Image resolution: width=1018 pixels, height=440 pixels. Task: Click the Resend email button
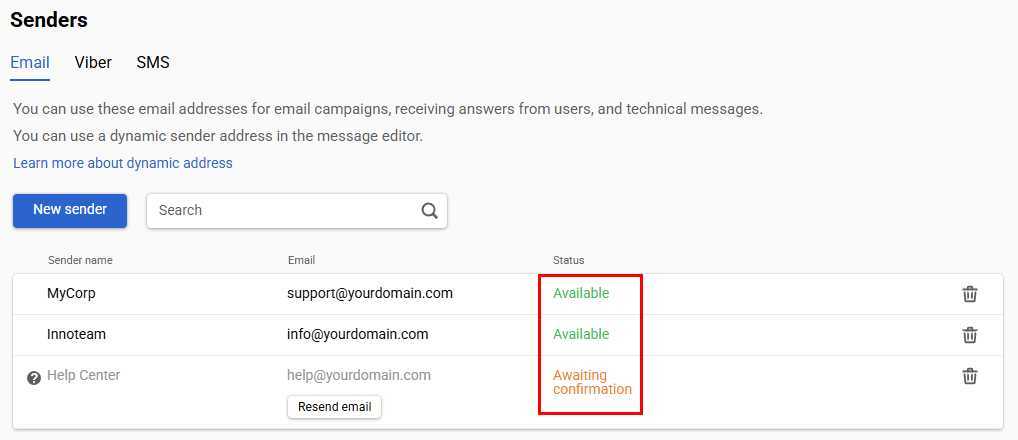334,407
